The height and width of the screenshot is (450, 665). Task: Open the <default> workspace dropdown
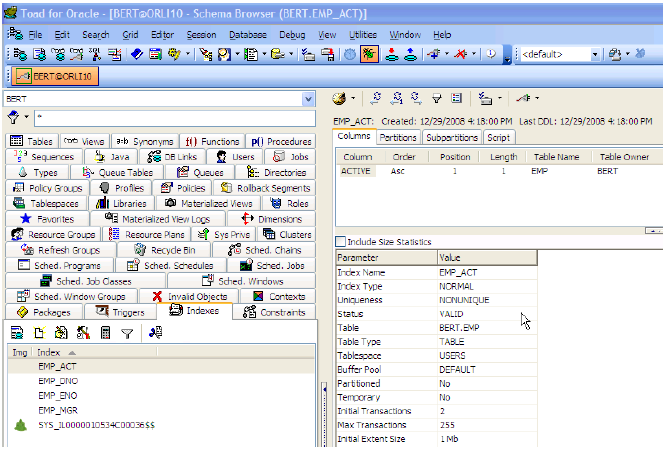click(x=595, y=54)
